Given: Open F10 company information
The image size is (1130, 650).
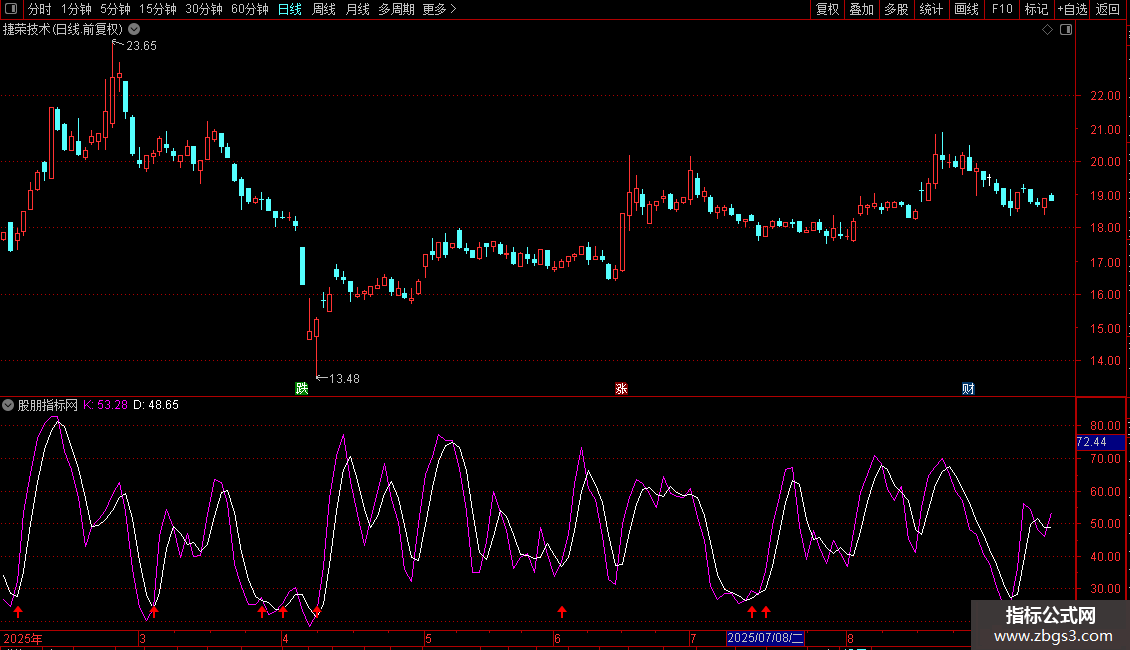Looking at the screenshot, I should coord(1002,9).
